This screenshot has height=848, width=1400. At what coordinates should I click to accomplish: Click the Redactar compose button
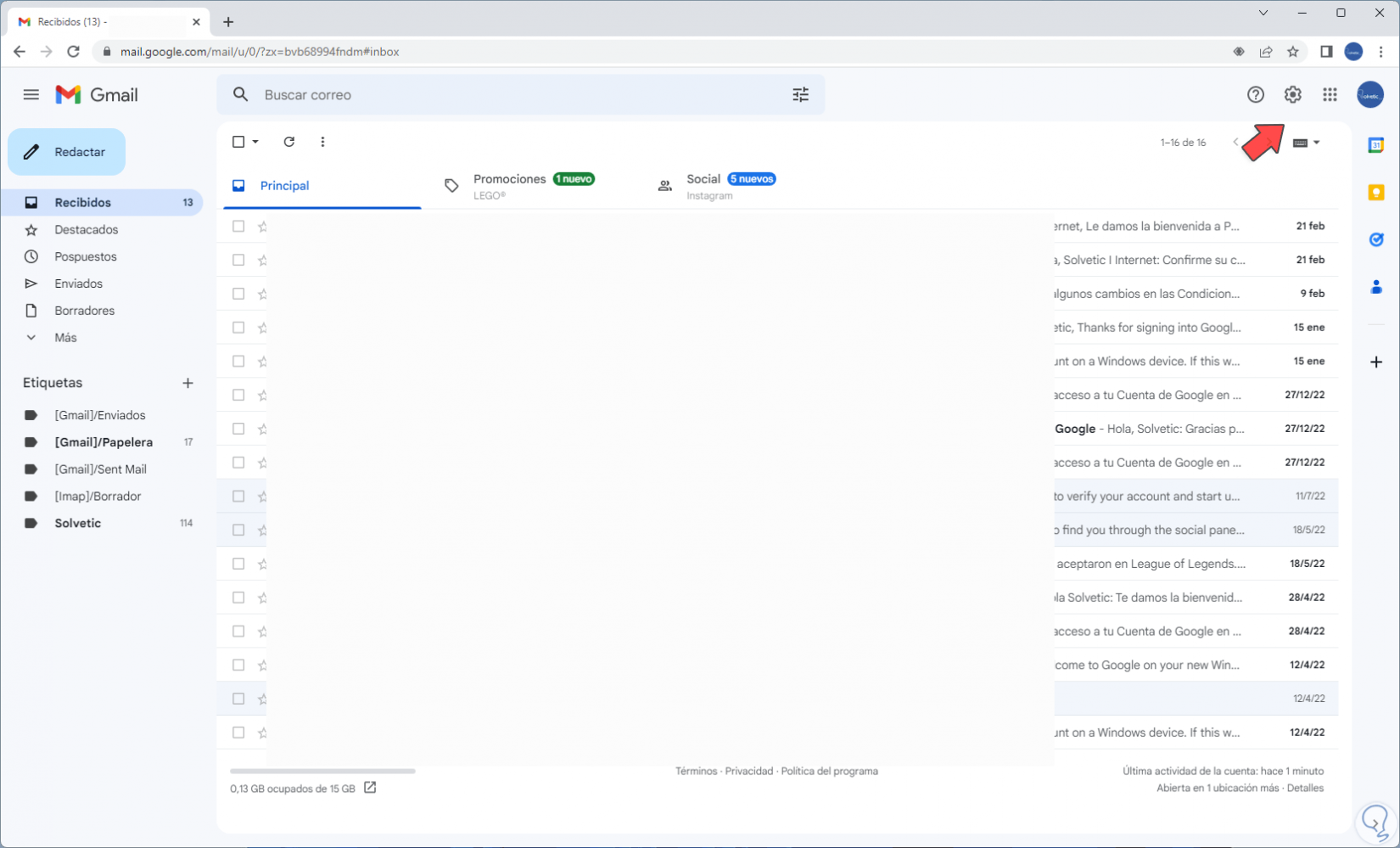click(67, 152)
